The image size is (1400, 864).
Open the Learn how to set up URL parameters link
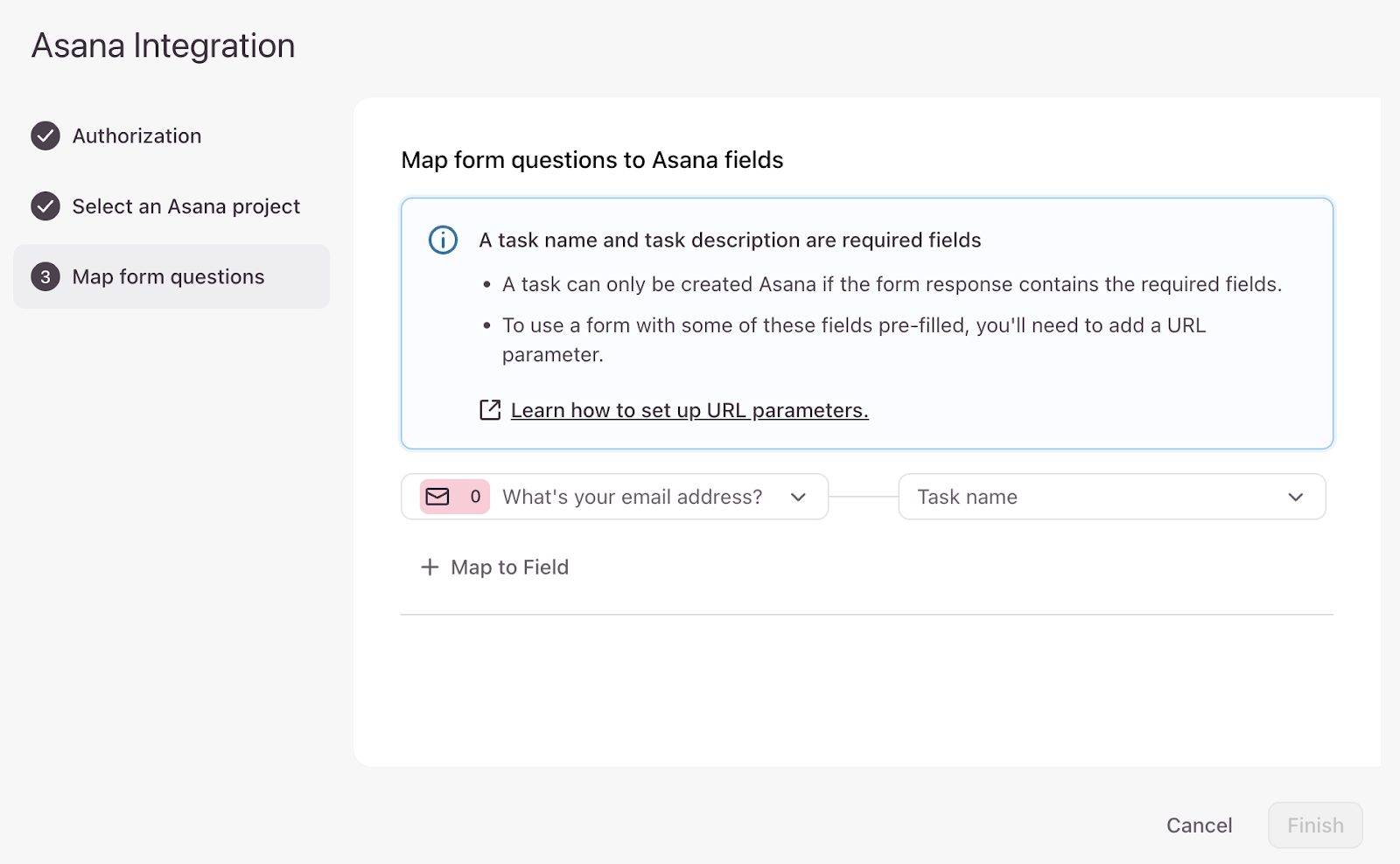[x=689, y=410]
